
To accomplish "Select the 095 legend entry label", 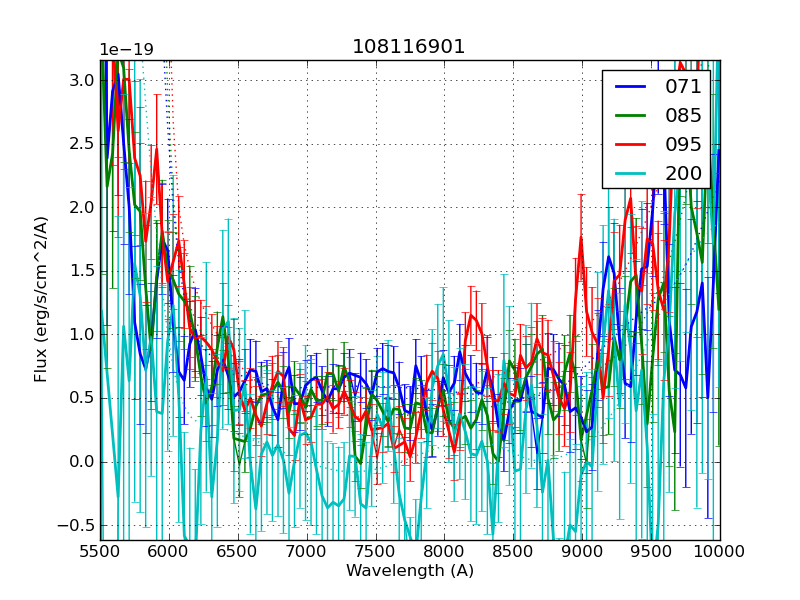I will [684, 144].
